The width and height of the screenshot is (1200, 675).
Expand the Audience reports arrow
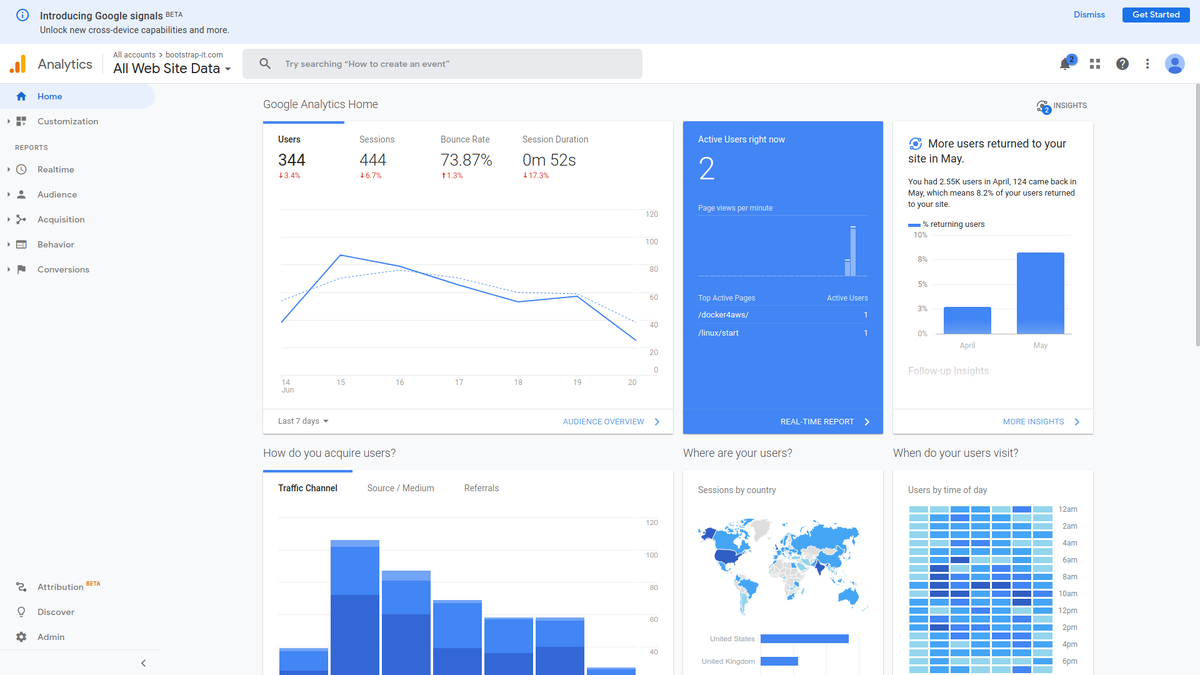8,195
